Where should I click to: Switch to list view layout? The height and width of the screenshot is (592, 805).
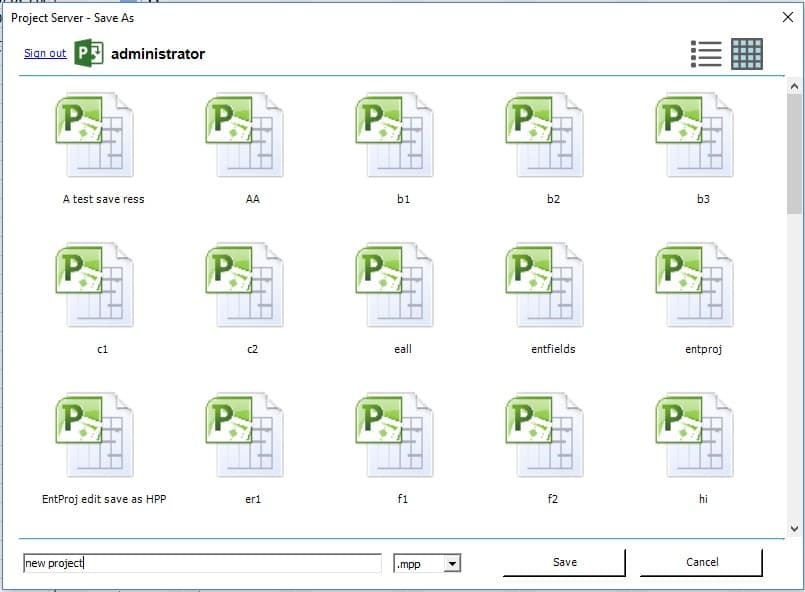[x=706, y=54]
